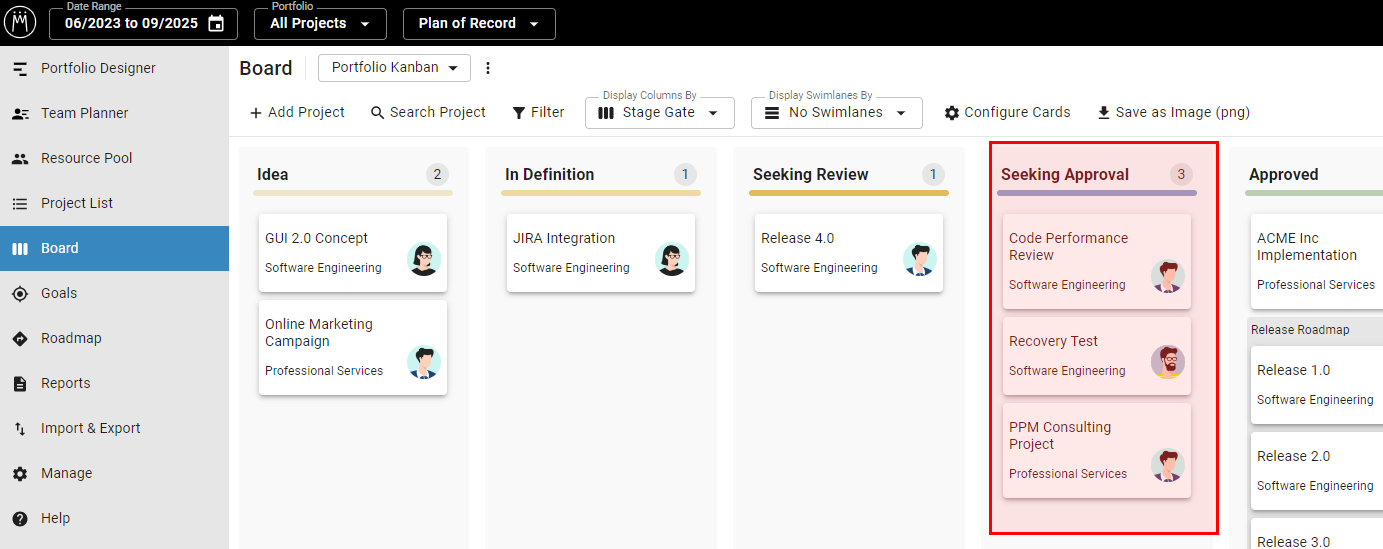Click the Board icon in the sidebar
This screenshot has width=1383, height=549.
tap(20, 249)
